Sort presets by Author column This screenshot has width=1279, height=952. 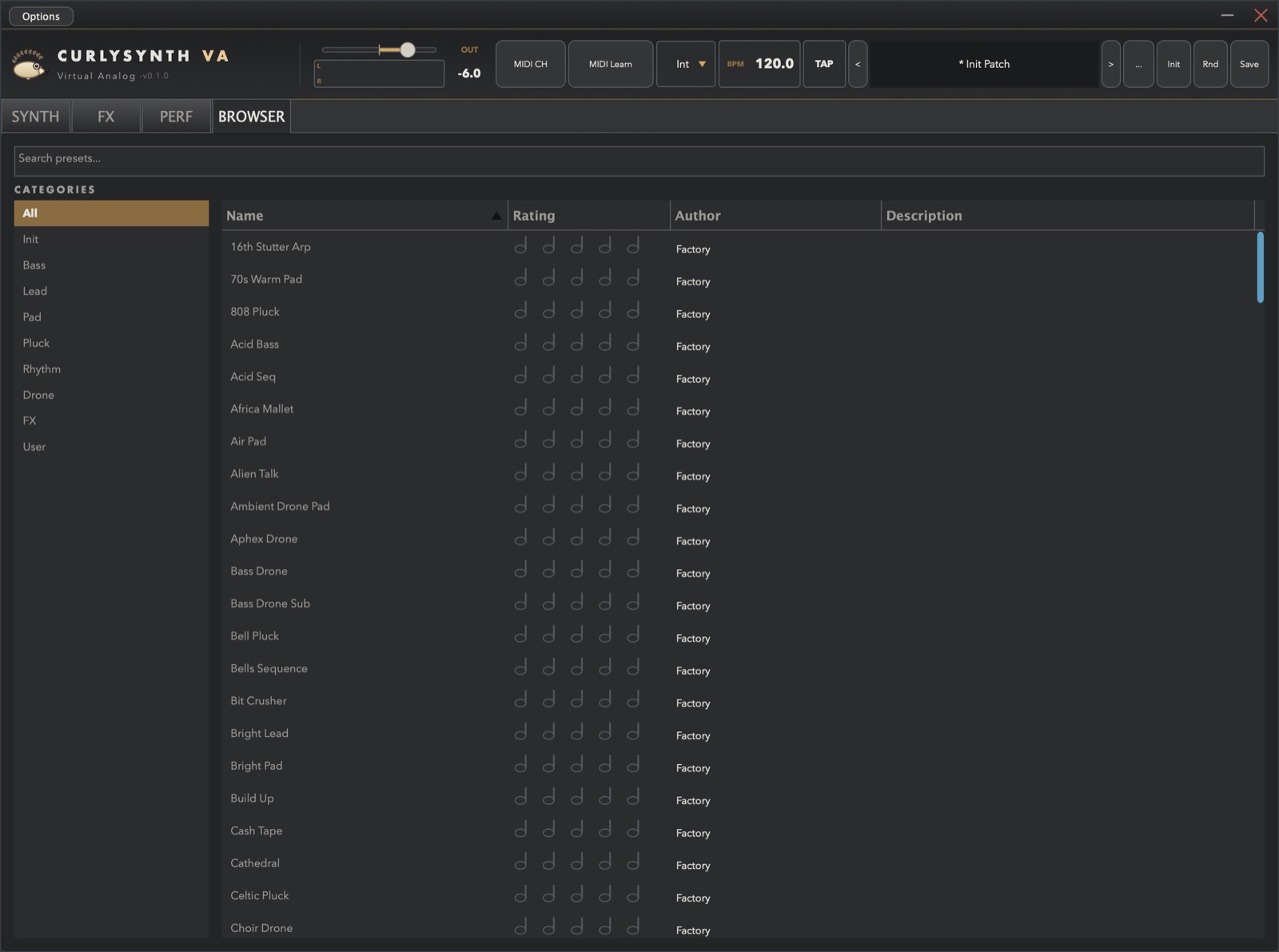pos(775,215)
